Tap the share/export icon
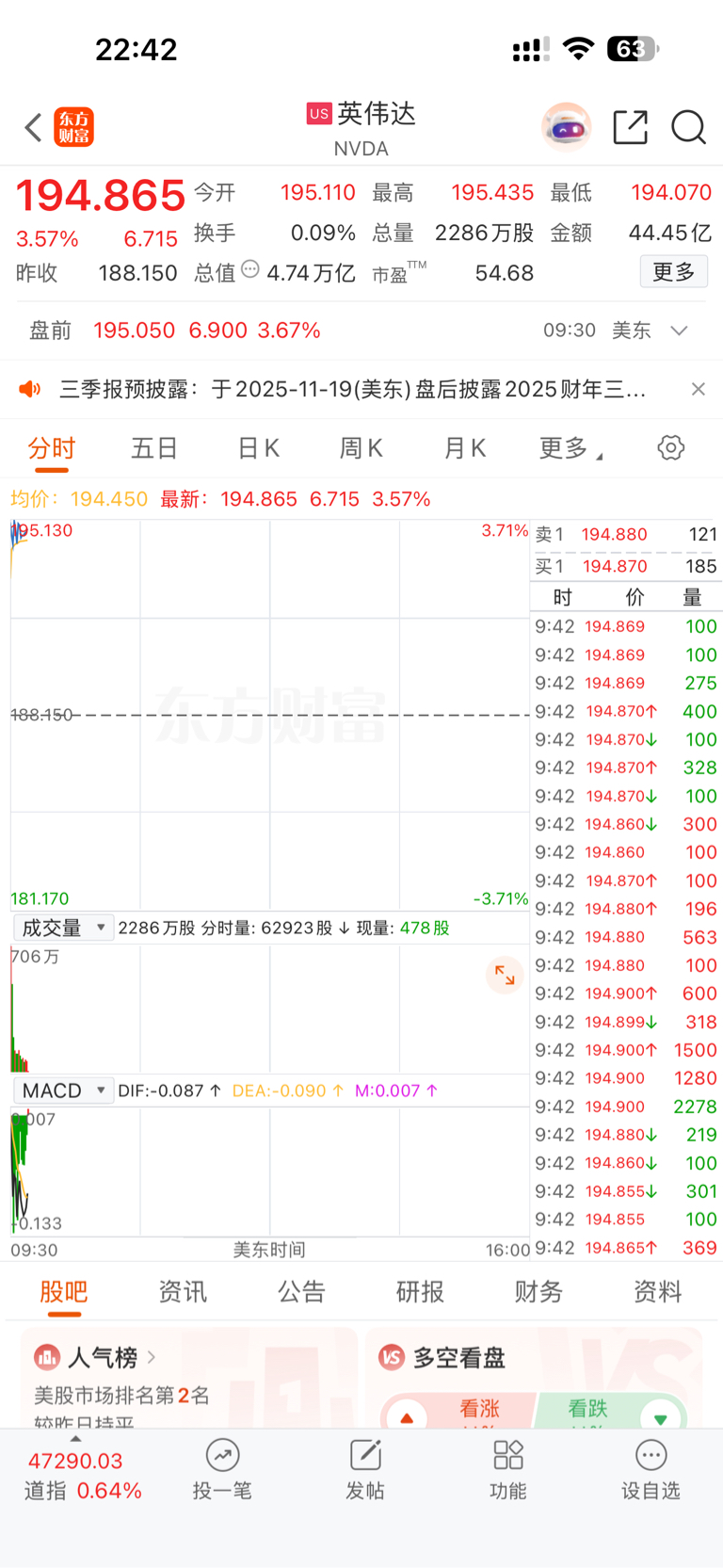The image size is (723, 1568). point(630,127)
